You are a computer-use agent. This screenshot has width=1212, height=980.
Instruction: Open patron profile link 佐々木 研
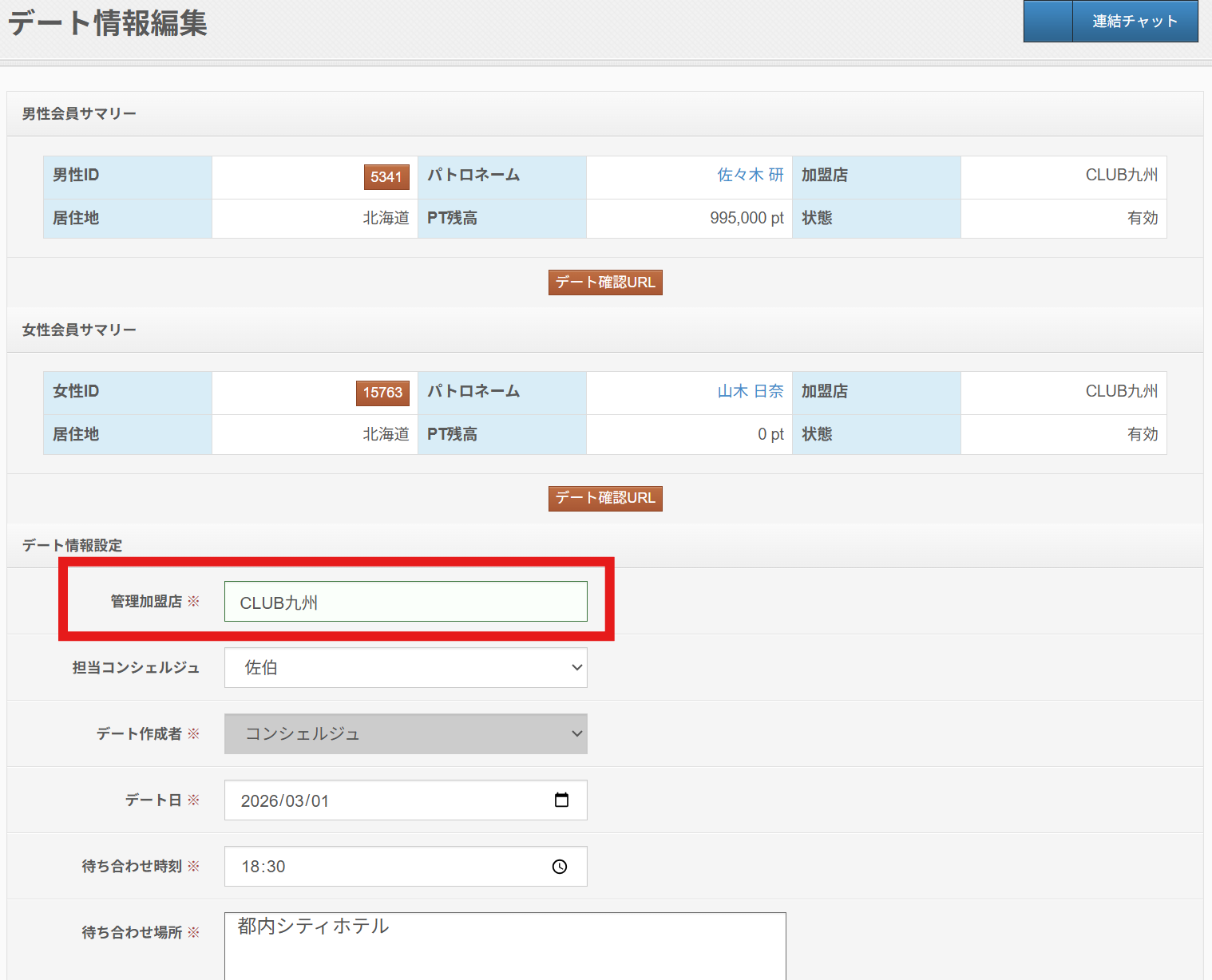pyautogui.click(x=750, y=175)
